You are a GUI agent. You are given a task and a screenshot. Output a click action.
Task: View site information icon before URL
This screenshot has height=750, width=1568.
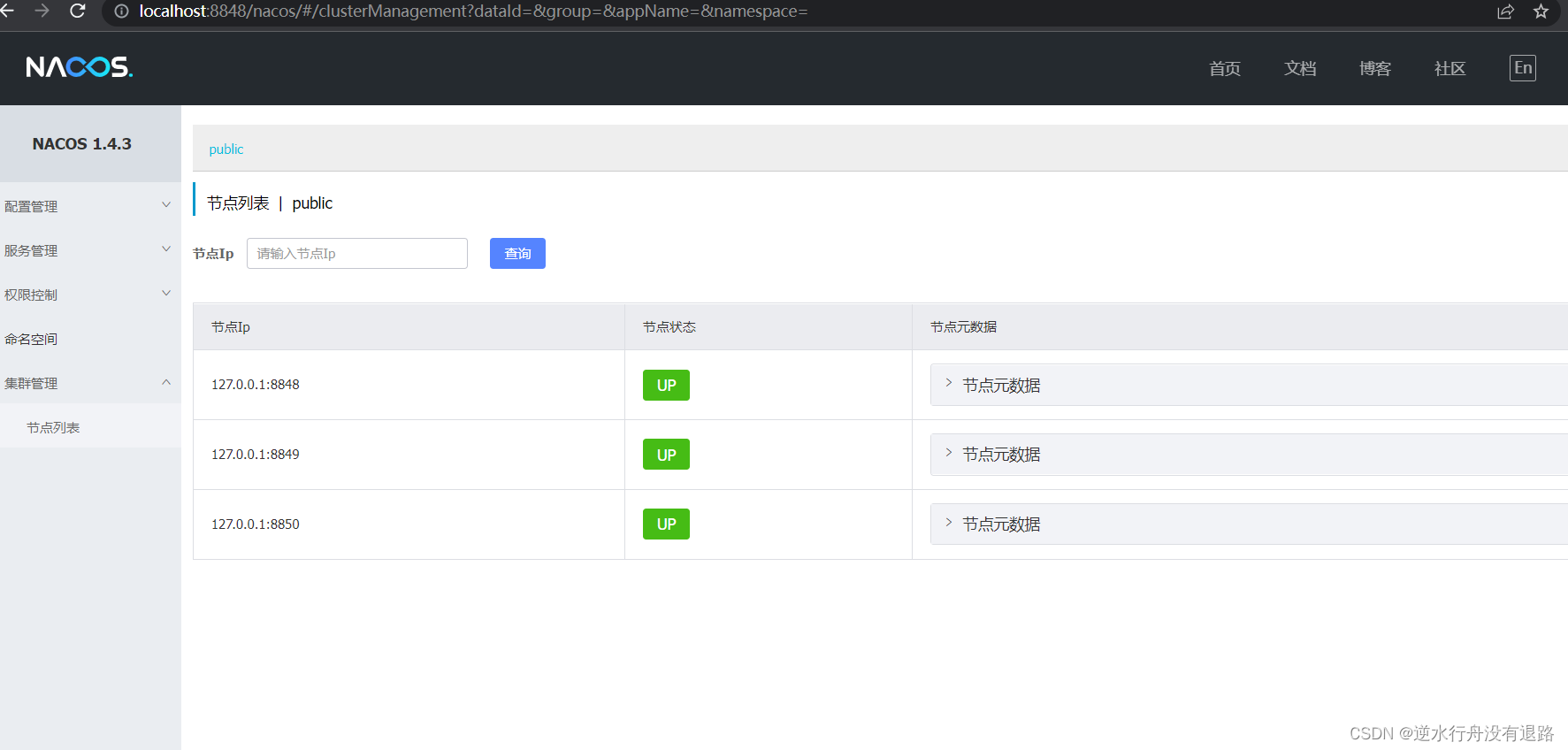click(122, 11)
